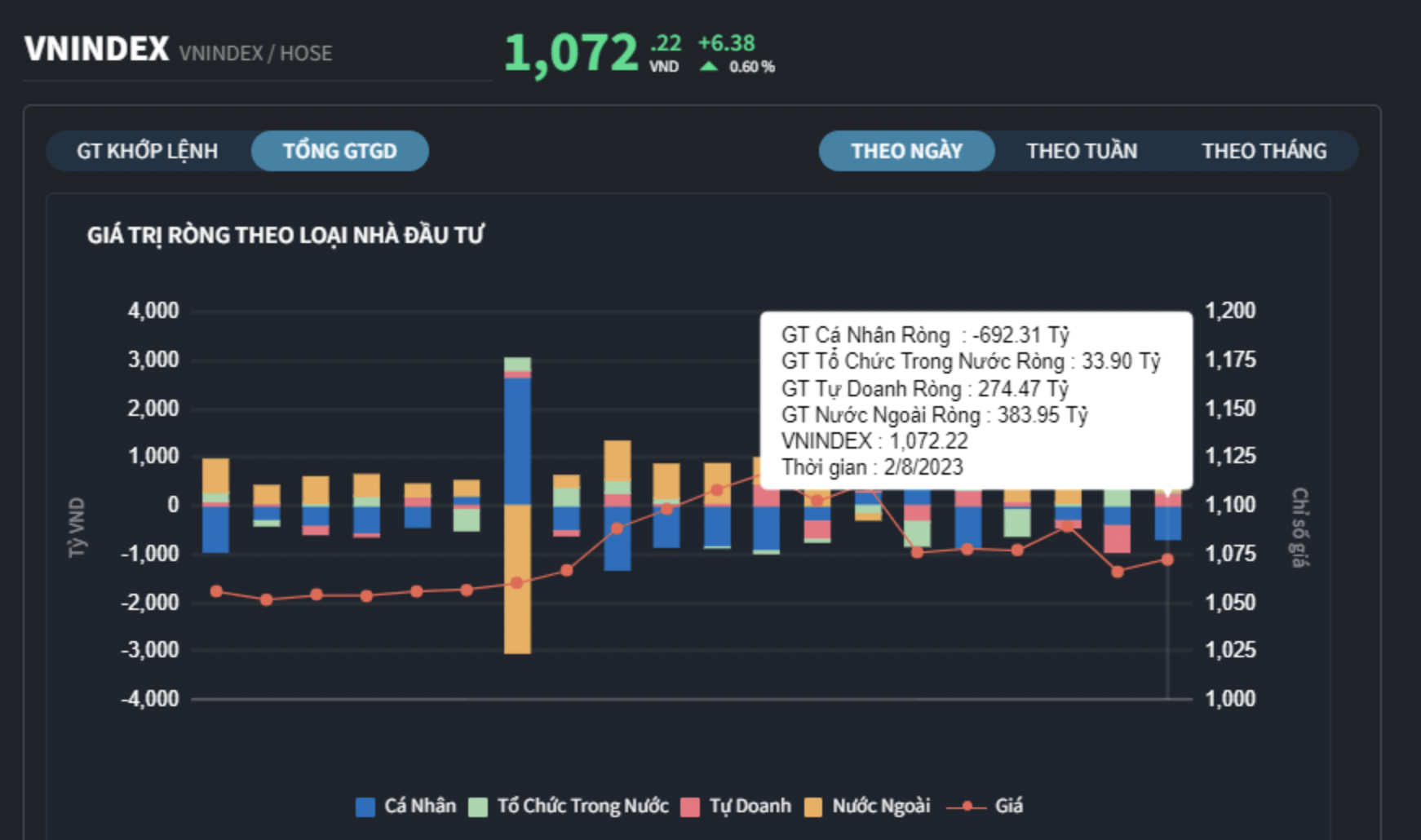The height and width of the screenshot is (840, 1421).
Task: Click the pink Tự Doanh legend square
Action: pos(690,807)
